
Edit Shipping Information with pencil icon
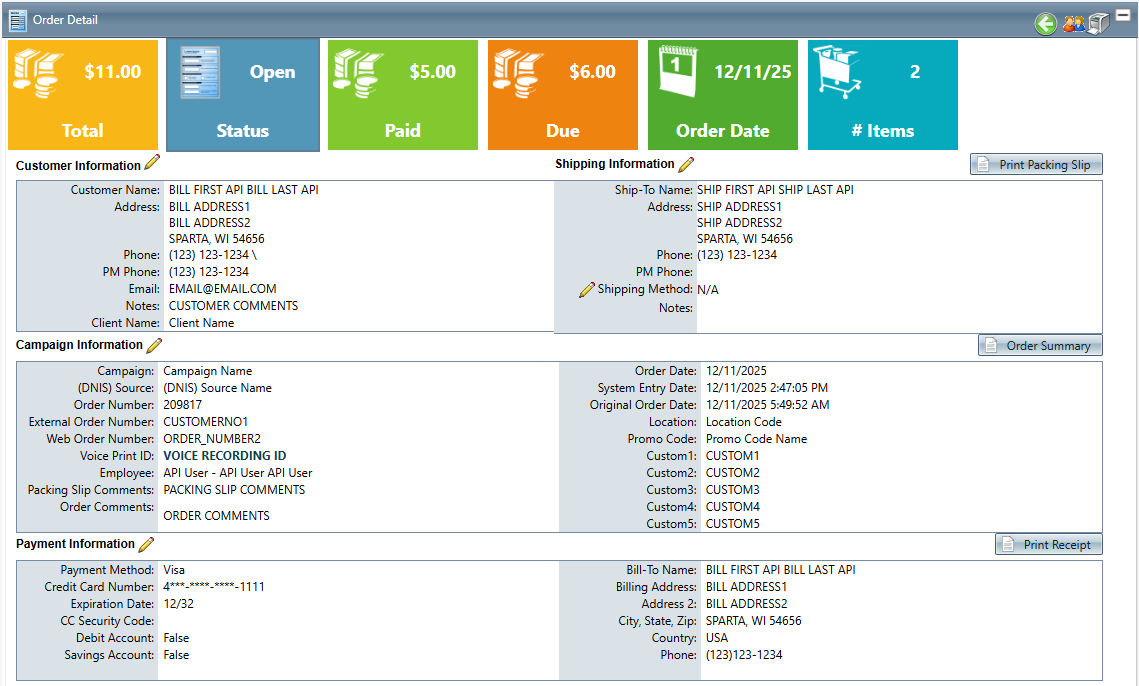coord(686,164)
